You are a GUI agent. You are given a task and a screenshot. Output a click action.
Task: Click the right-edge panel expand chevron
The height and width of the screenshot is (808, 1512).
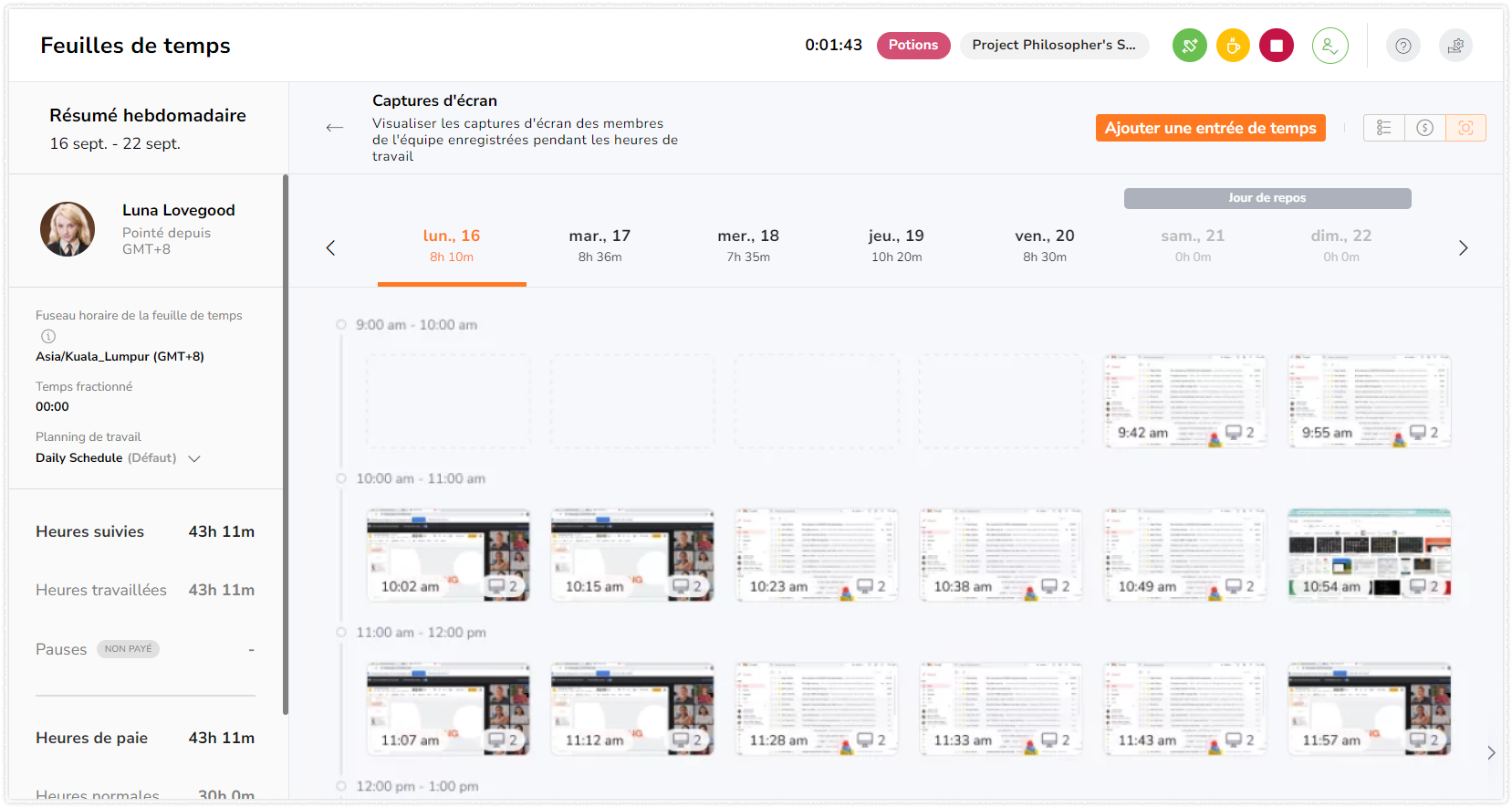pos(1491,753)
